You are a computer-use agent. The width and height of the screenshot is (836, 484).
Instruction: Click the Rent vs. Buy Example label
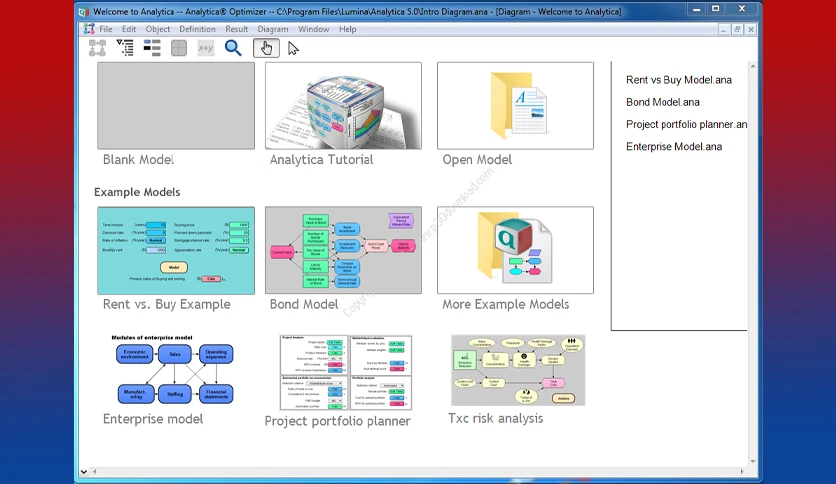167,304
